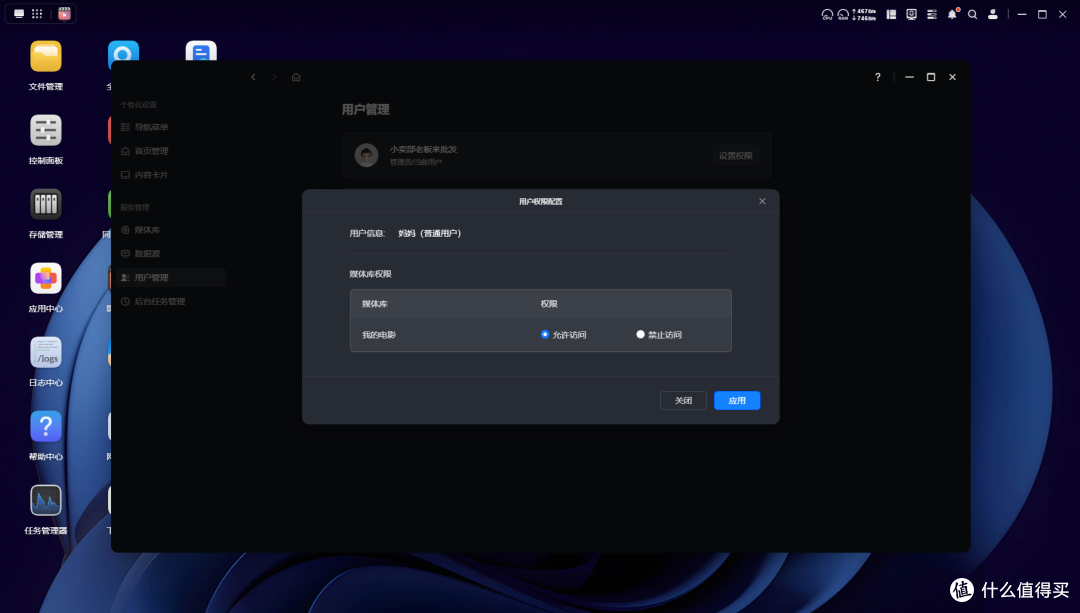Viewport: 1080px width, 613px height.
Task: Open the search magnifier in top bar
Action: 973,14
